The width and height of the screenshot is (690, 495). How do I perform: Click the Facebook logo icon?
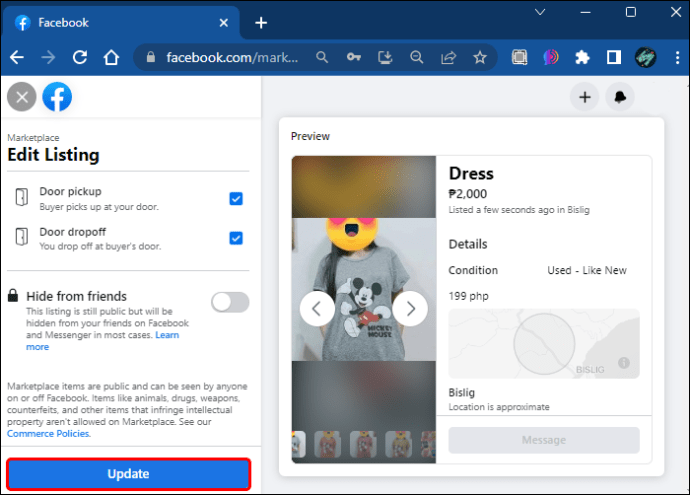point(57,97)
